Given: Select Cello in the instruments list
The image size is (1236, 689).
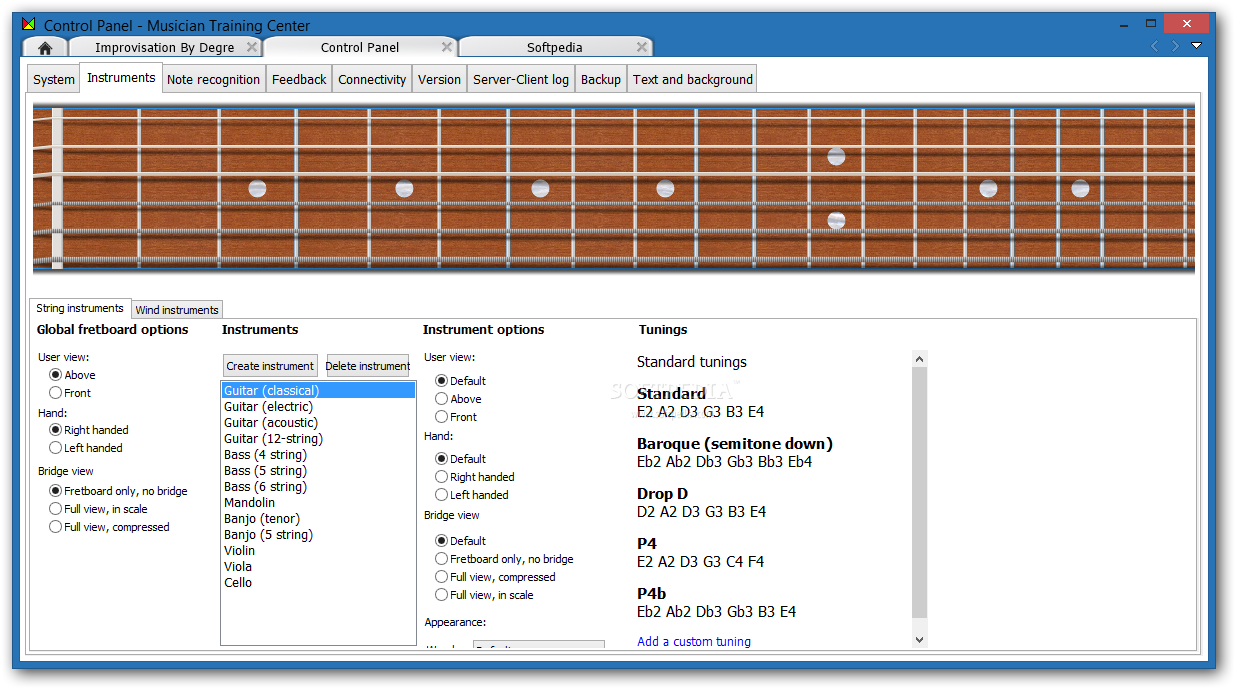Looking at the screenshot, I should 318,583.
